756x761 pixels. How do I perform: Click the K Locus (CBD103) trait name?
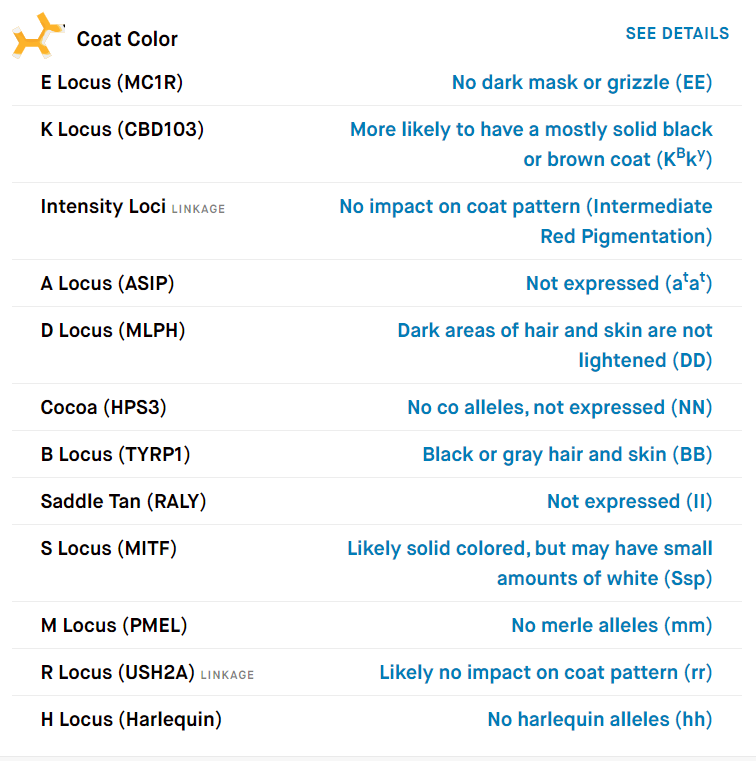(x=122, y=129)
